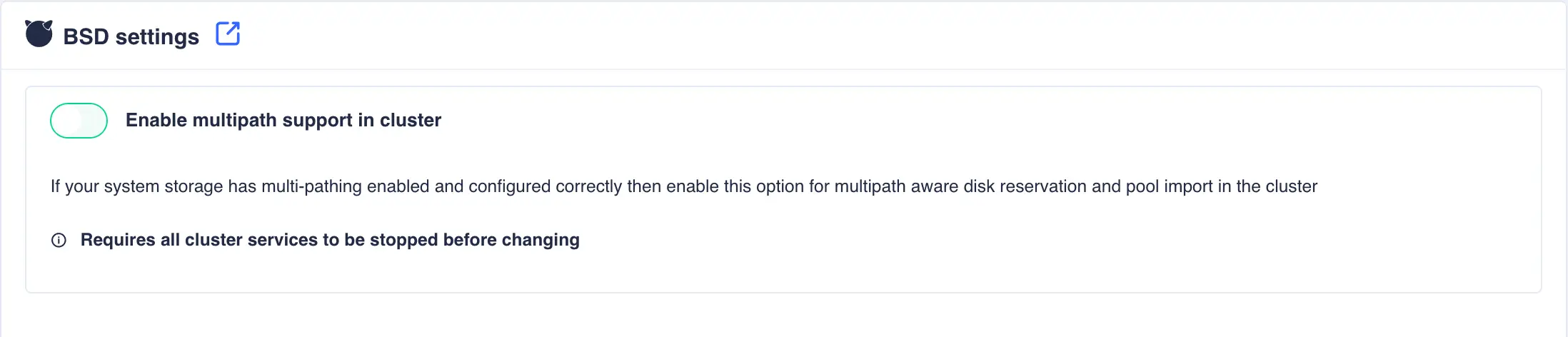Click the word "BSD" in the title
Screen dimensions: 1568x337
[x=86, y=36]
